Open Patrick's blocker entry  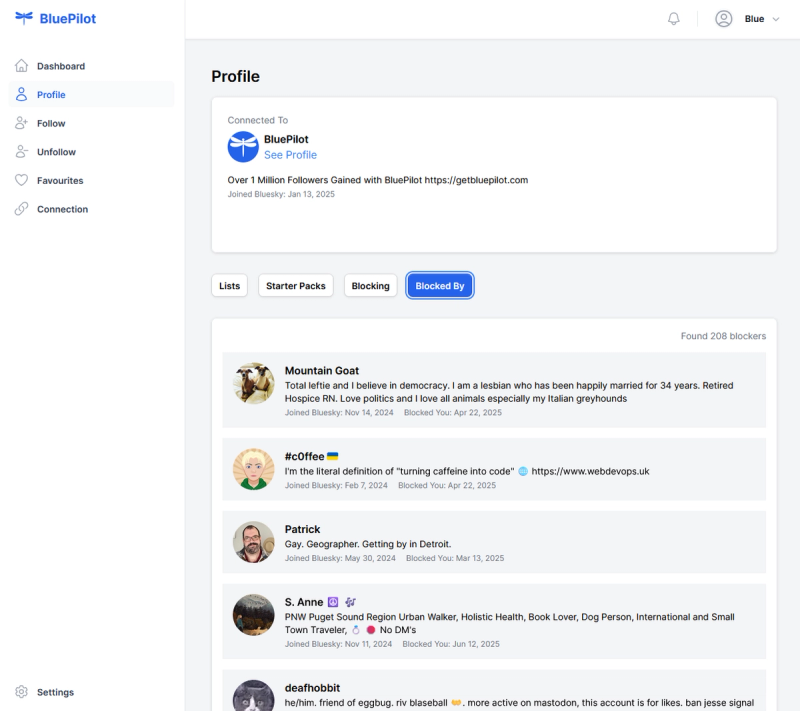click(494, 542)
